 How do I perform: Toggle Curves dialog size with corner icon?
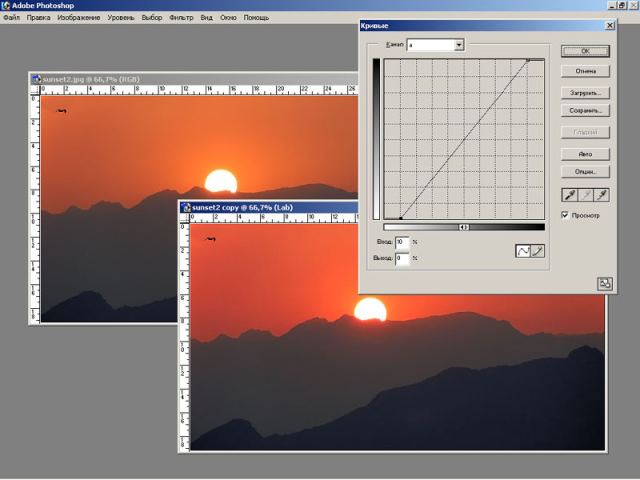604,283
